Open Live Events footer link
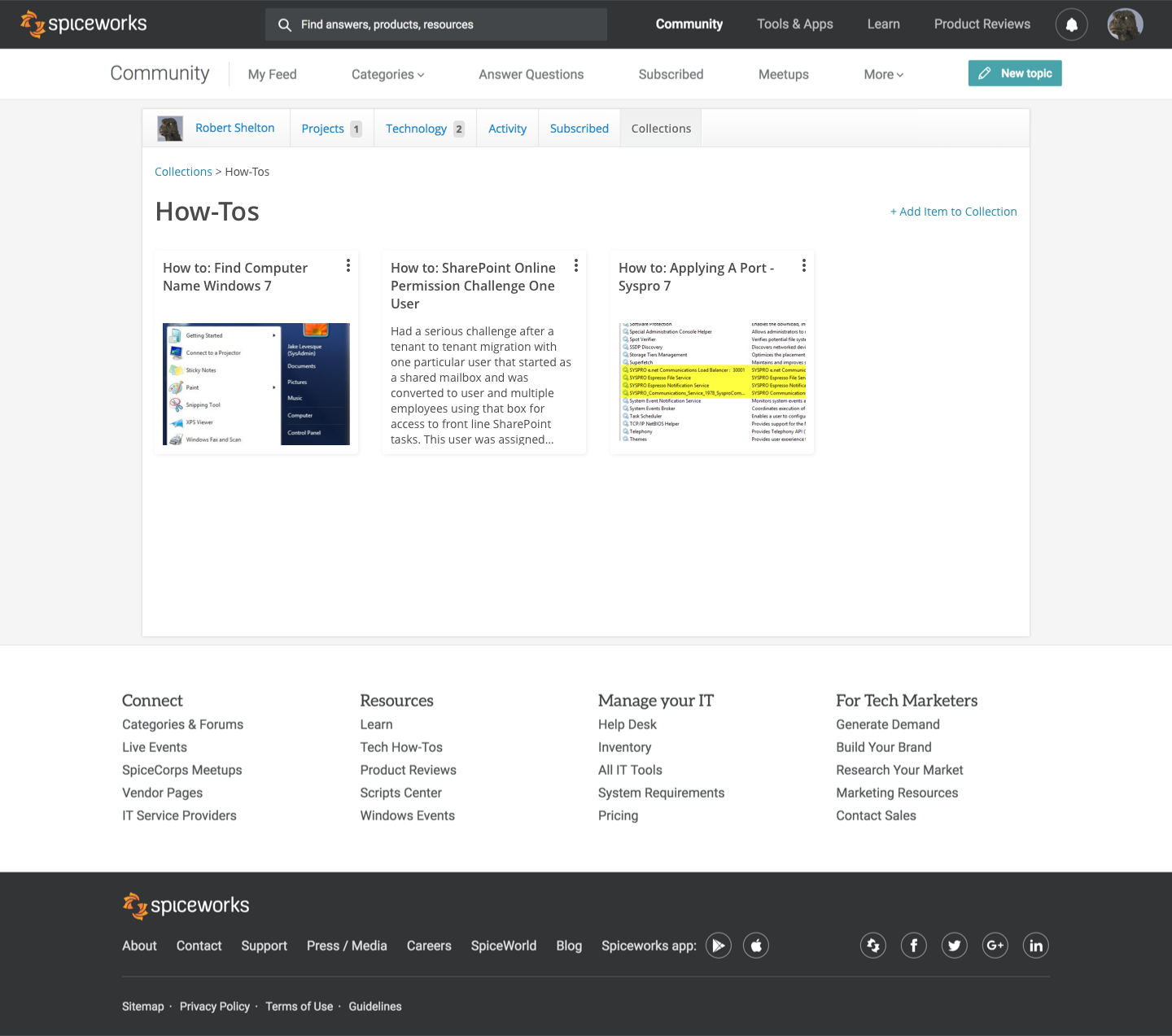Image resolution: width=1172 pixels, height=1036 pixels. pos(155,747)
